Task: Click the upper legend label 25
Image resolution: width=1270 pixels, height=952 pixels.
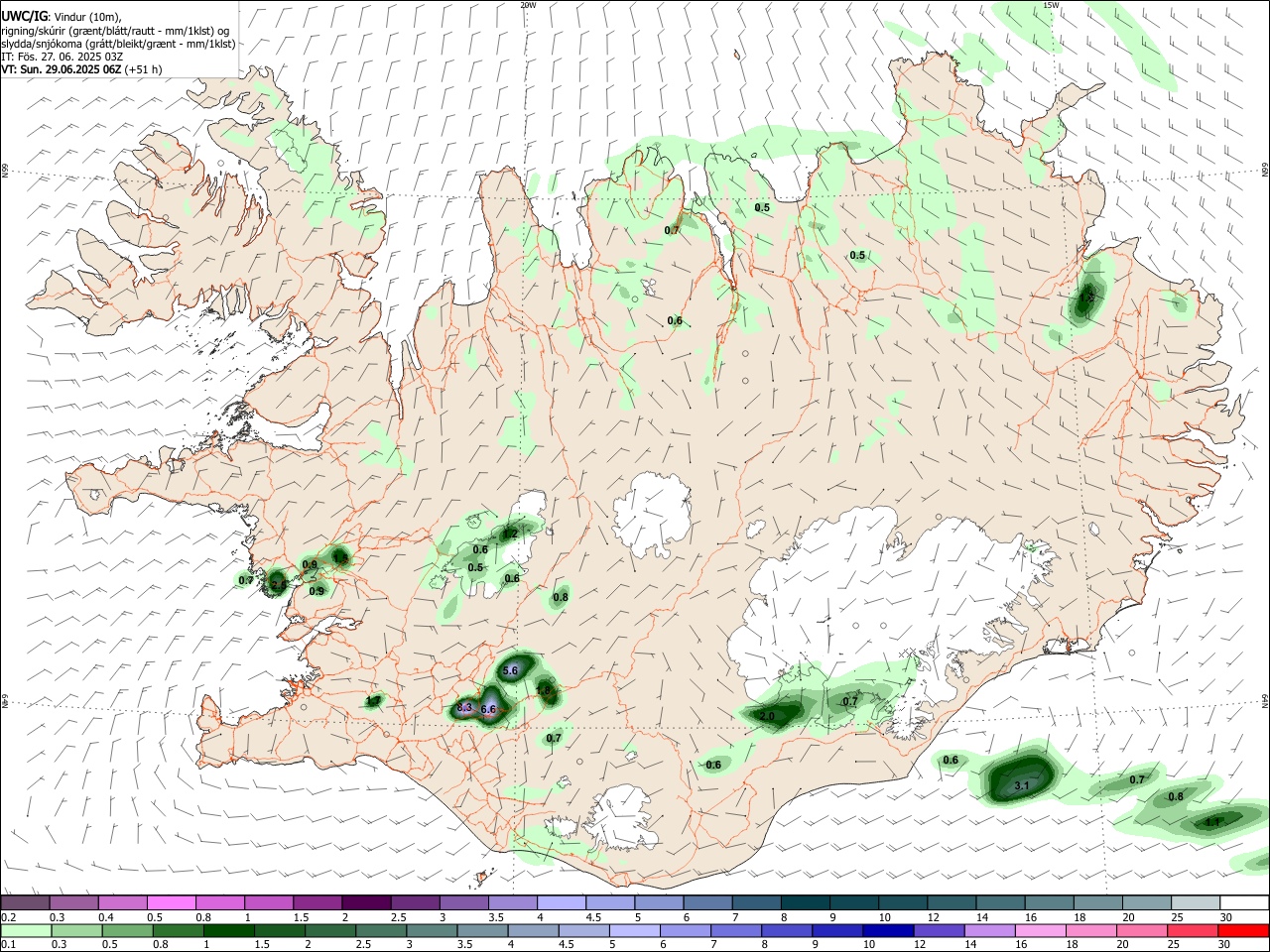Action: pyautogui.click(x=1176, y=917)
